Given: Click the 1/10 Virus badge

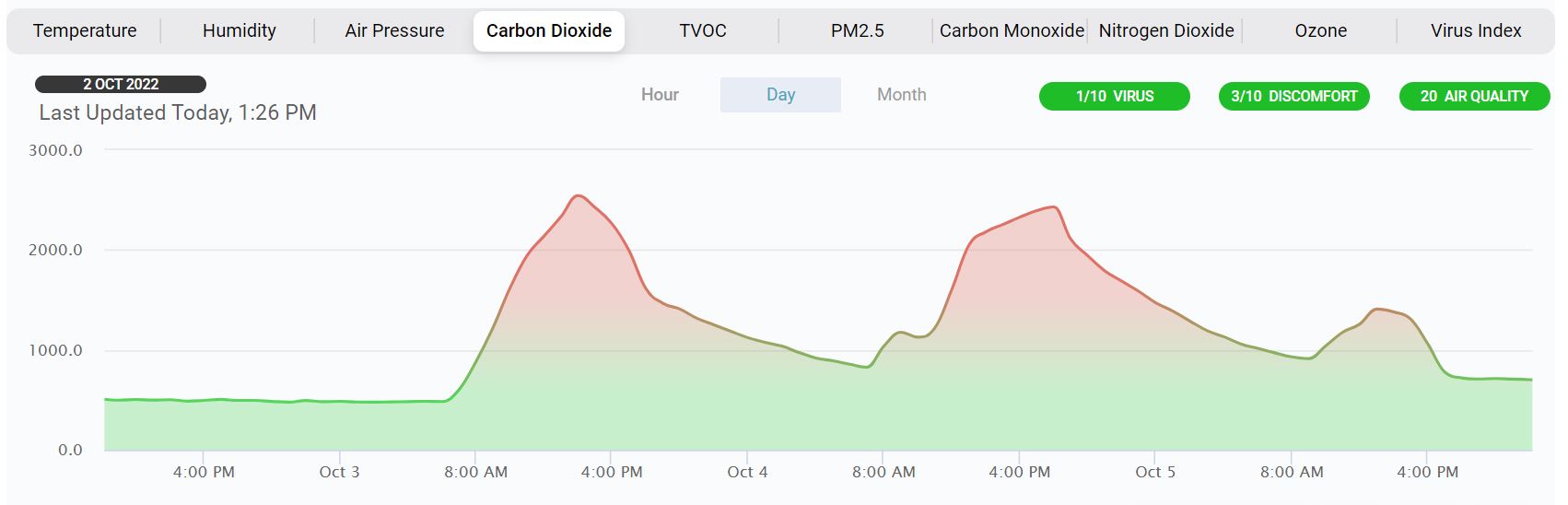Looking at the screenshot, I should click(x=1114, y=96).
